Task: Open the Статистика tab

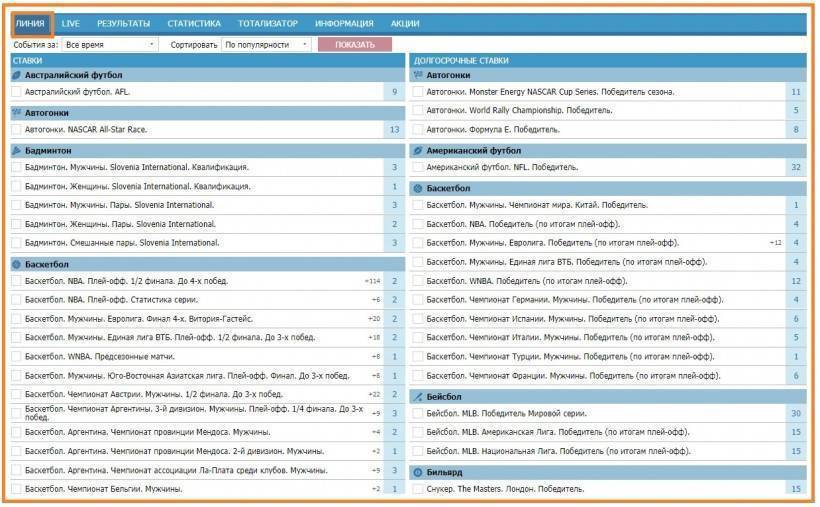Action: pos(194,23)
